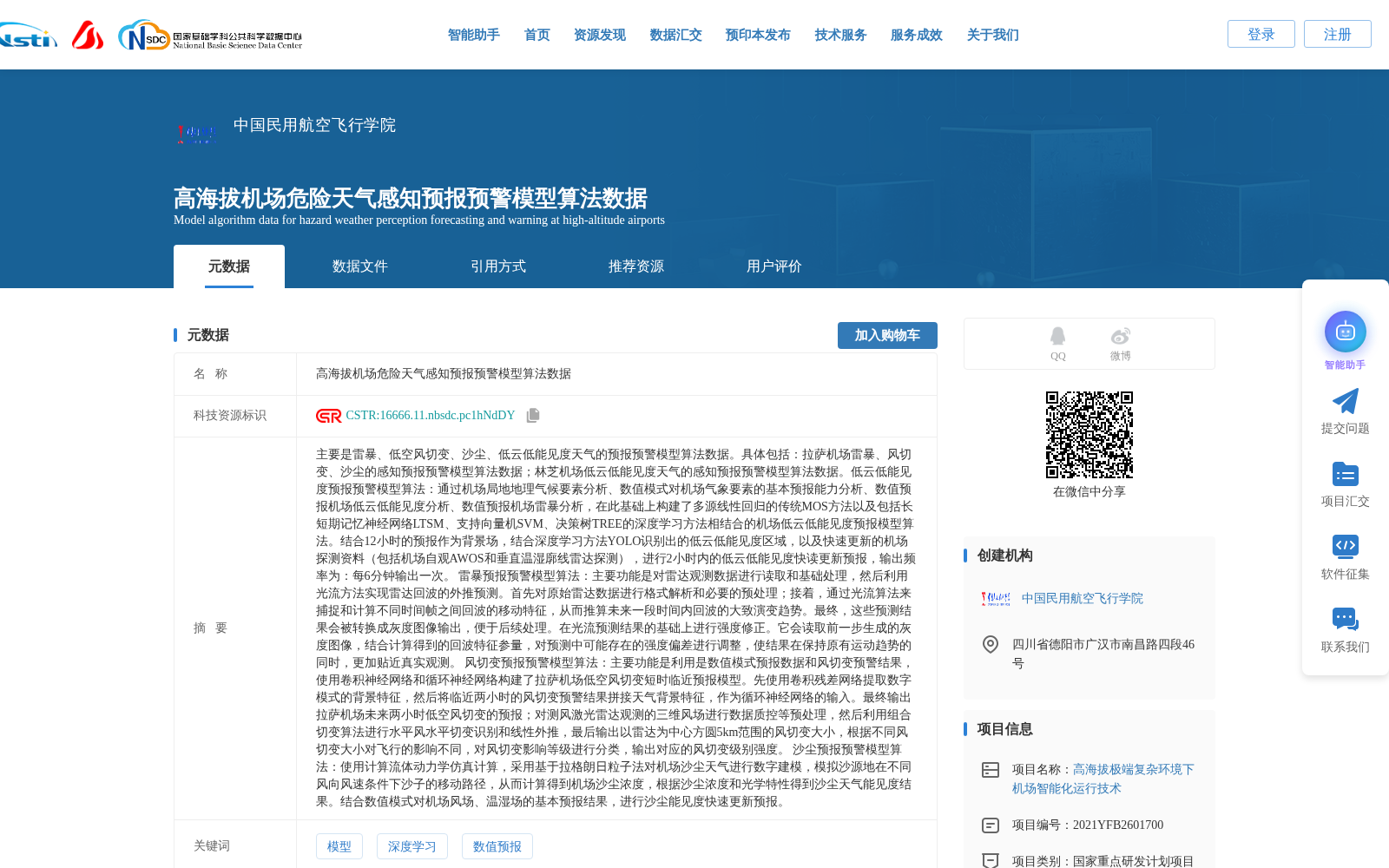Open 预印本发布 menu item
Image resolution: width=1389 pixels, height=868 pixels.
(x=758, y=35)
